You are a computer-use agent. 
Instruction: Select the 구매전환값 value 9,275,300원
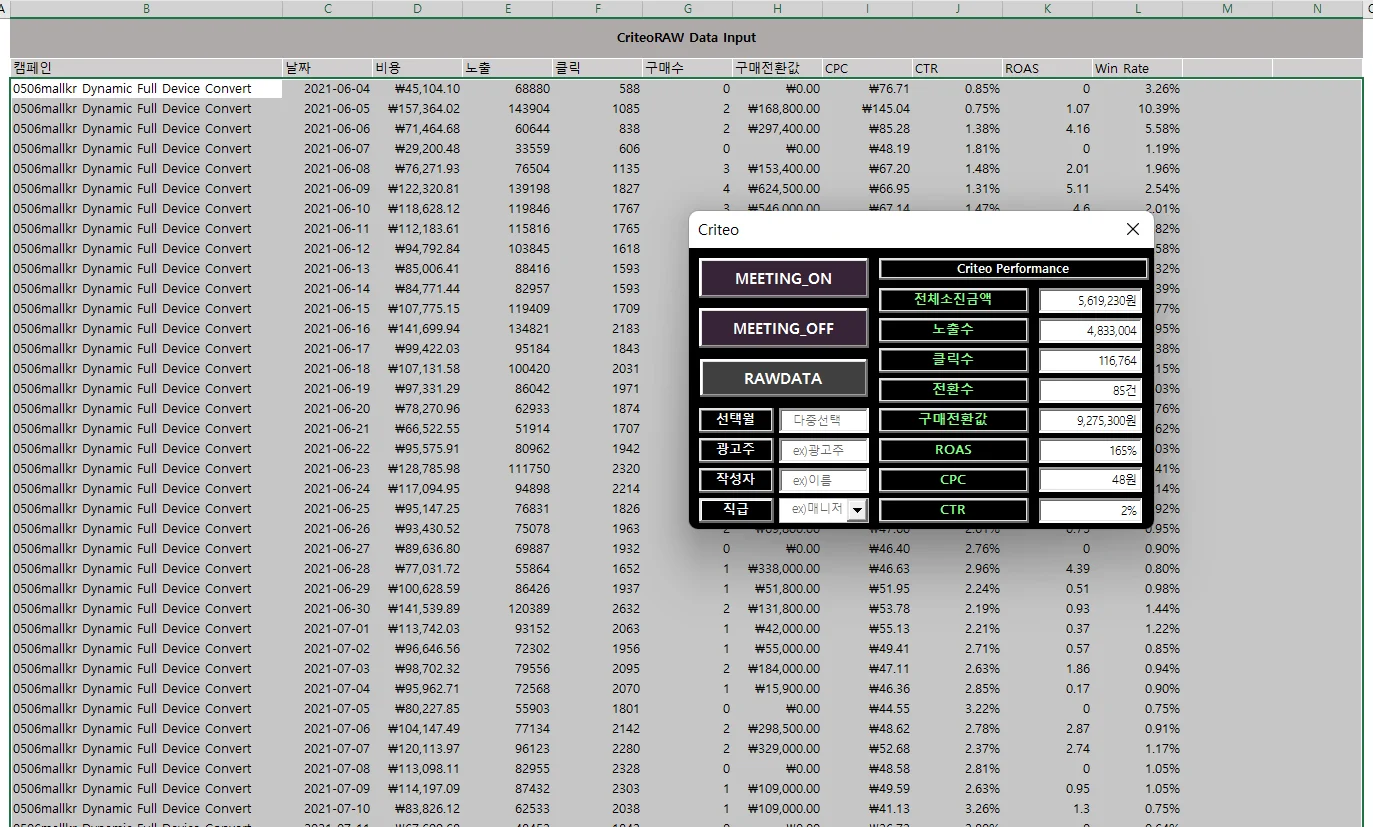(x=1090, y=420)
